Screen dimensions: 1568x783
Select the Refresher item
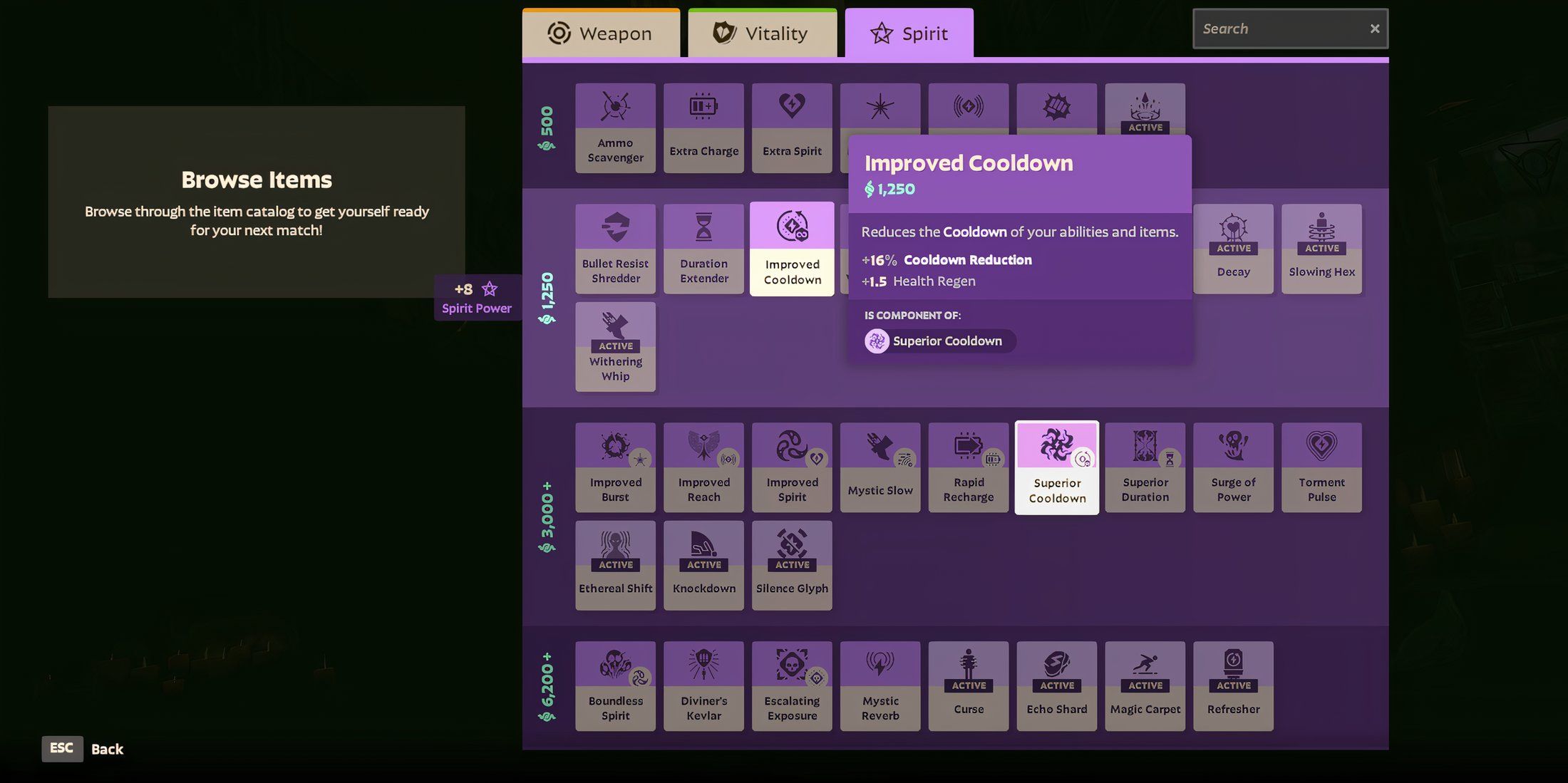[x=1233, y=686]
